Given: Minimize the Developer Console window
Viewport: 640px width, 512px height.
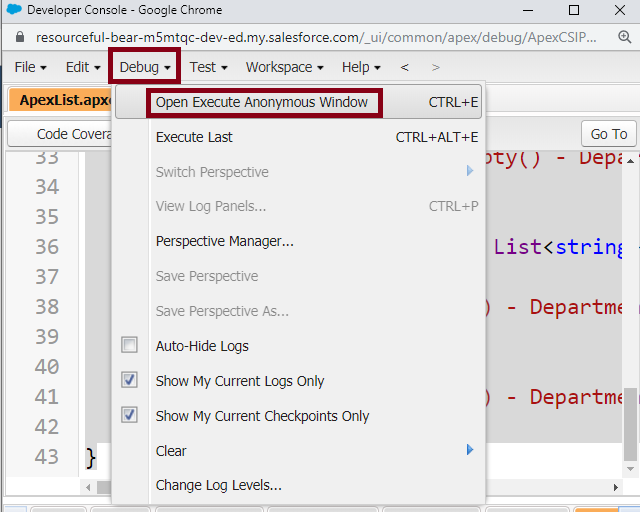Looking at the screenshot, I should pyautogui.click(x=528, y=10).
